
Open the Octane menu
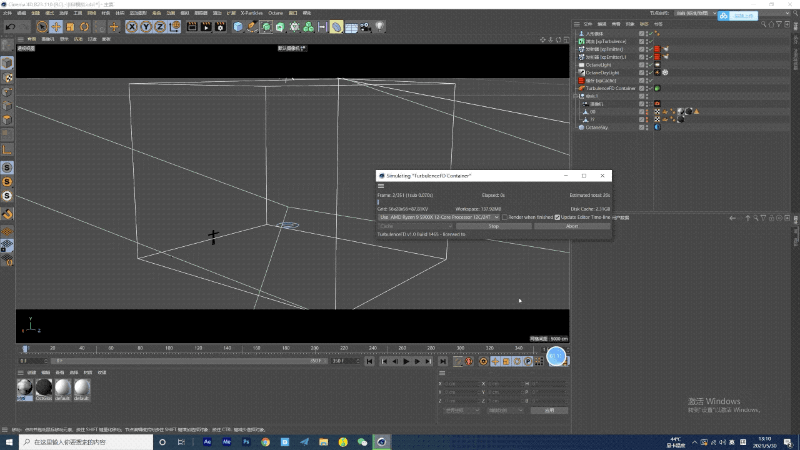point(276,13)
